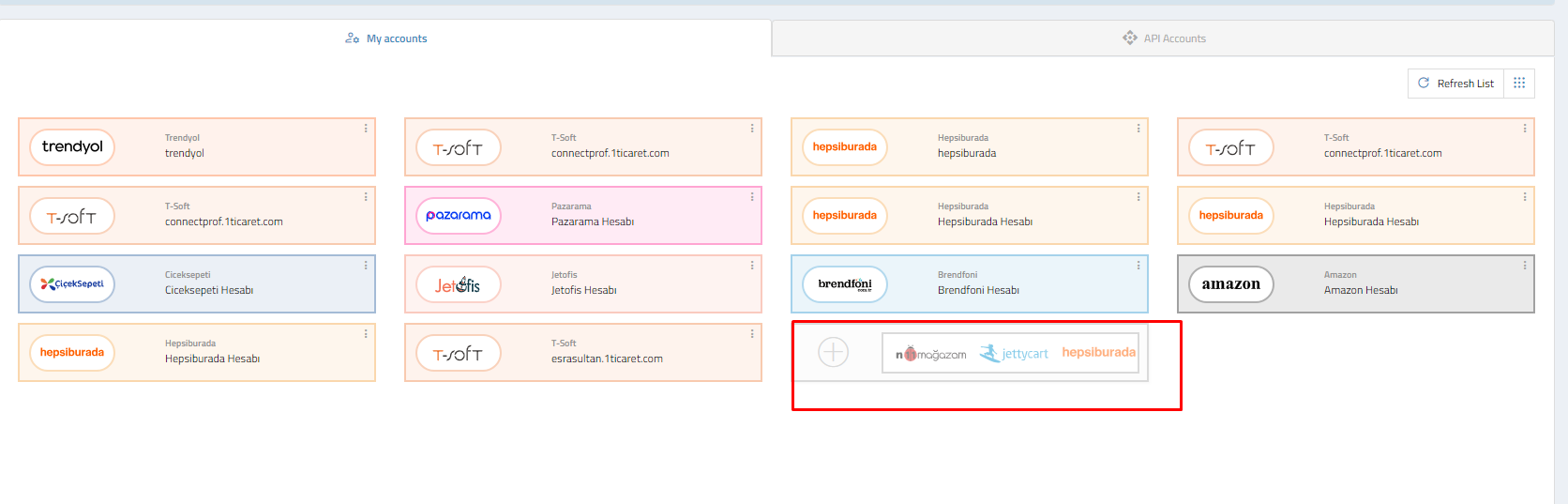Image resolution: width=1568 pixels, height=504 pixels.
Task: Select the CicekSepeti logo icon
Action: (x=72, y=284)
